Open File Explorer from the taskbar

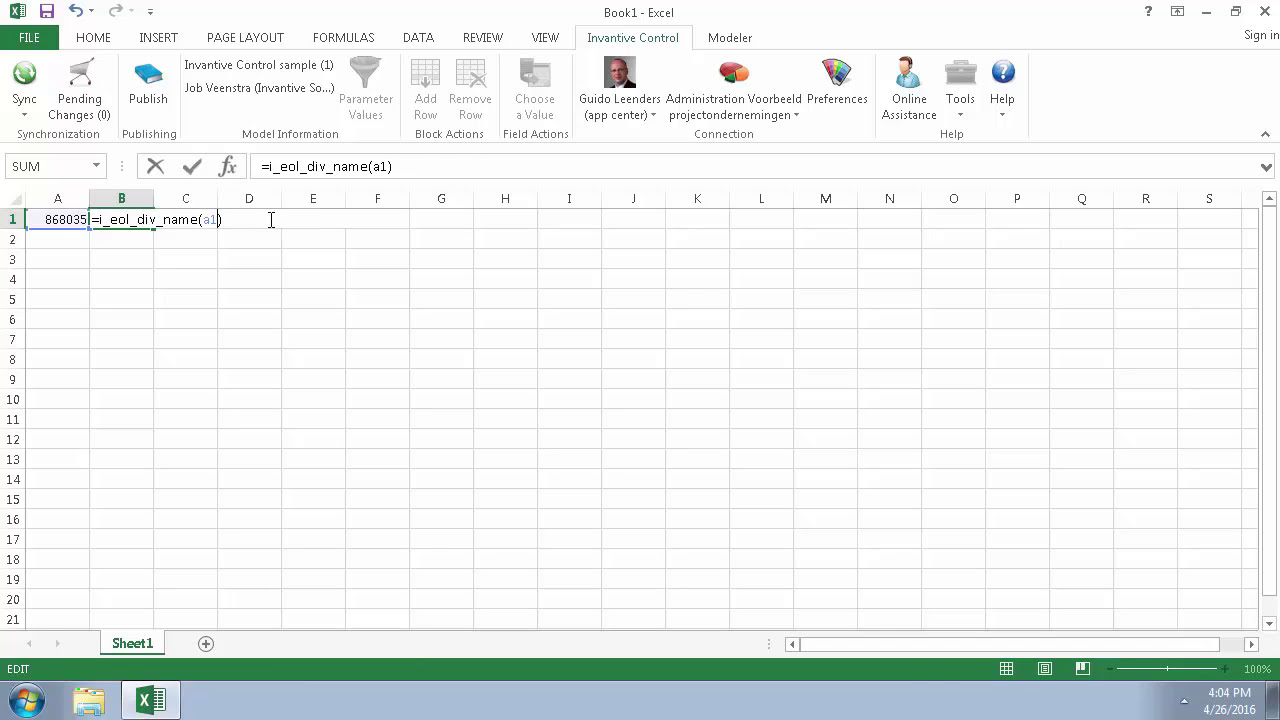(x=89, y=700)
